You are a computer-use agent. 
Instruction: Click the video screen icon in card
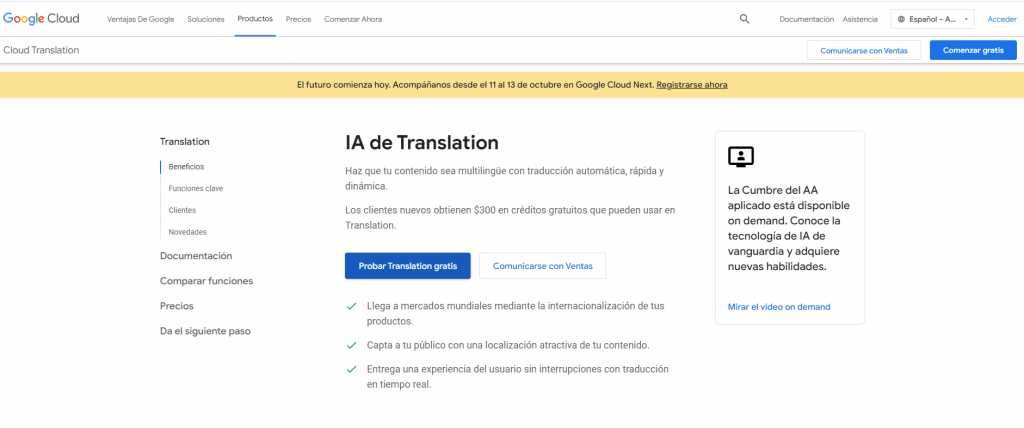pyautogui.click(x=740, y=156)
